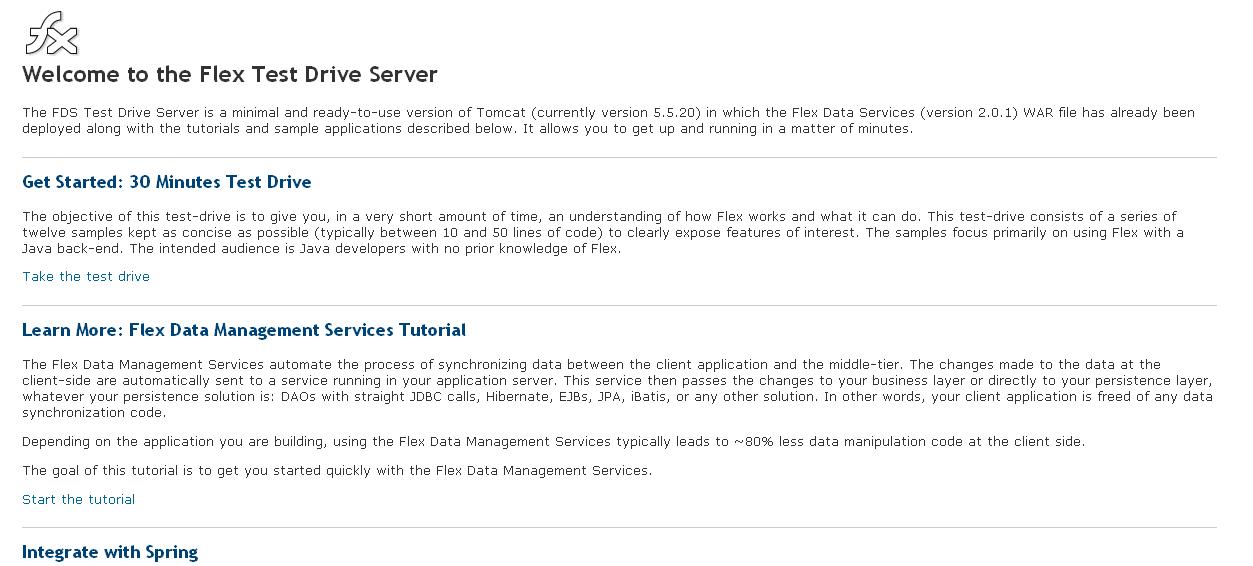
Task: Click the divider line above Integrate with Spring
Action: coord(619,527)
